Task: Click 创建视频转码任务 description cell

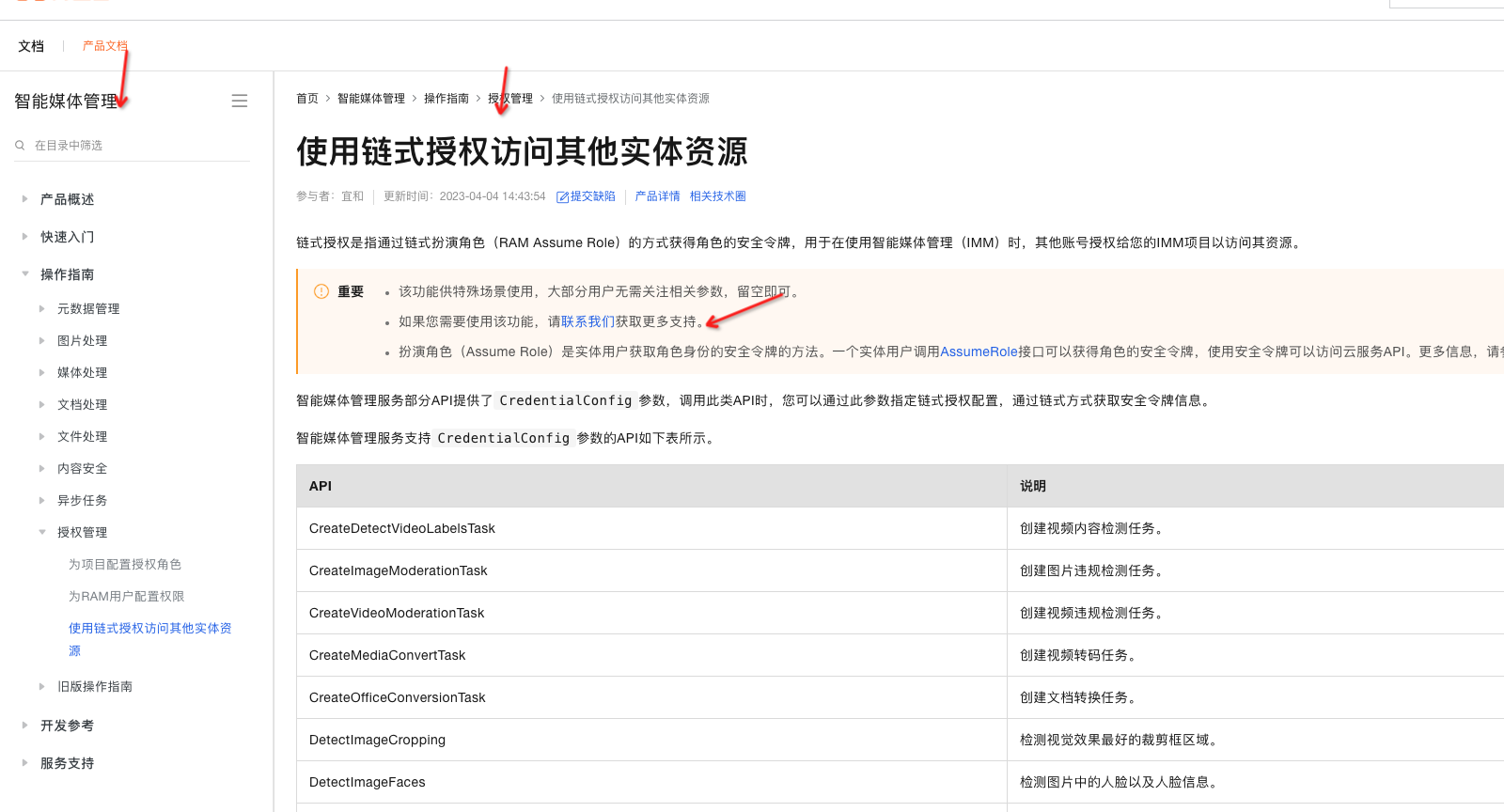Action: [x=1256, y=655]
